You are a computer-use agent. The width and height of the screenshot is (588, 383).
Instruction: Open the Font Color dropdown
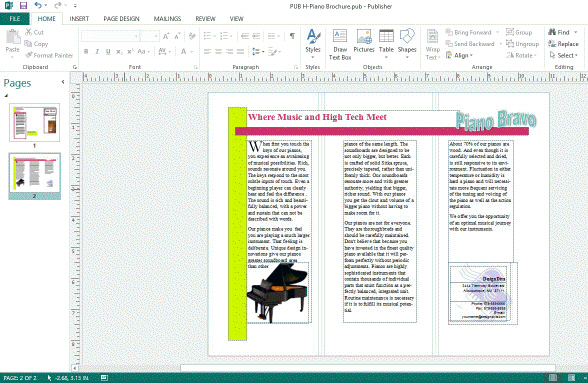tap(186, 51)
